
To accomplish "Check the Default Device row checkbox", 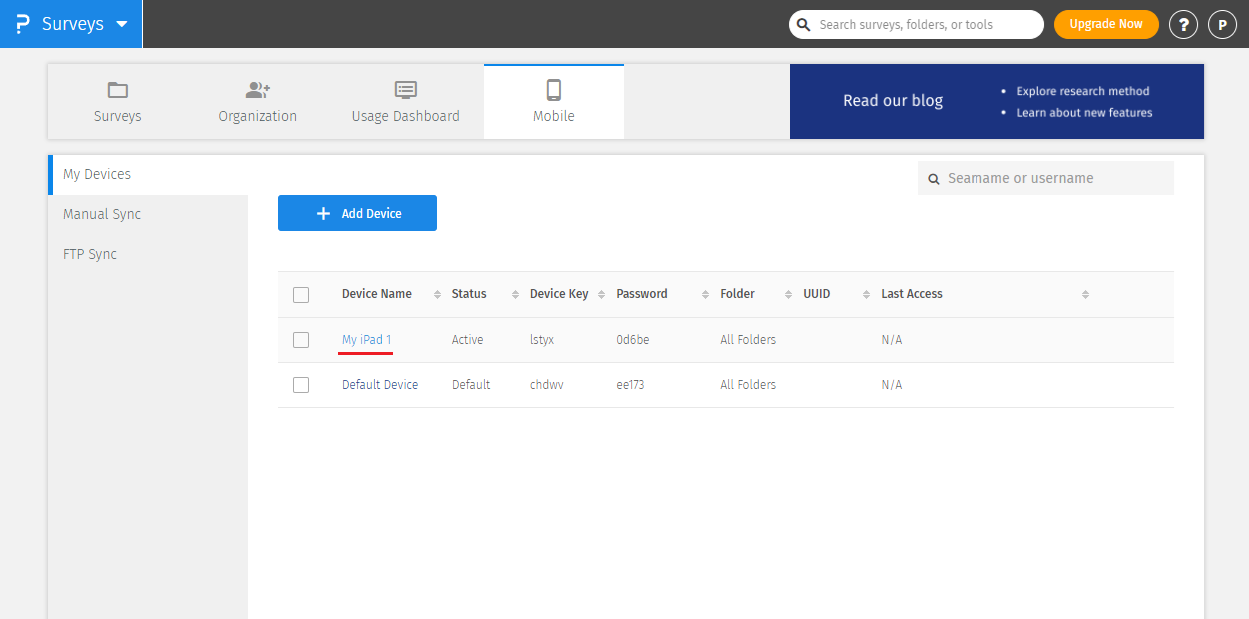I will (x=301, y=385).
